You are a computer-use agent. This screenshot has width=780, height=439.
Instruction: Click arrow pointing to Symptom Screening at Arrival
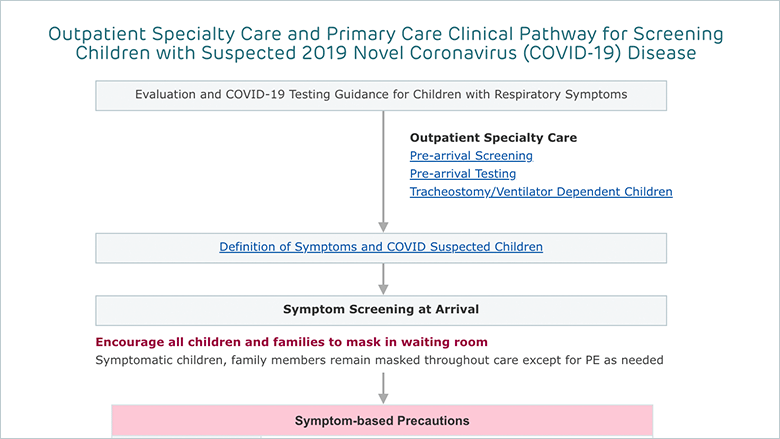(383, 279)
